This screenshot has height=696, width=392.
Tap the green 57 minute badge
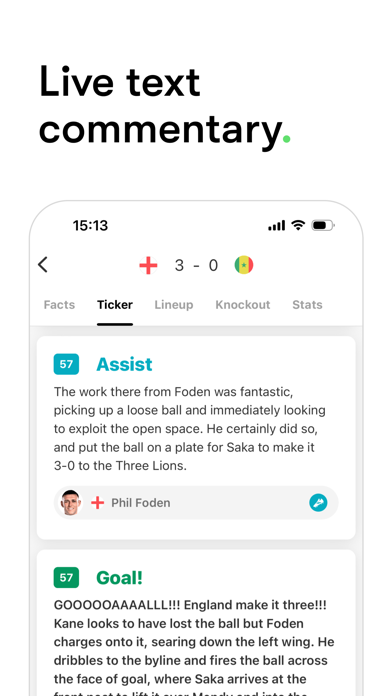coord(66,577)
